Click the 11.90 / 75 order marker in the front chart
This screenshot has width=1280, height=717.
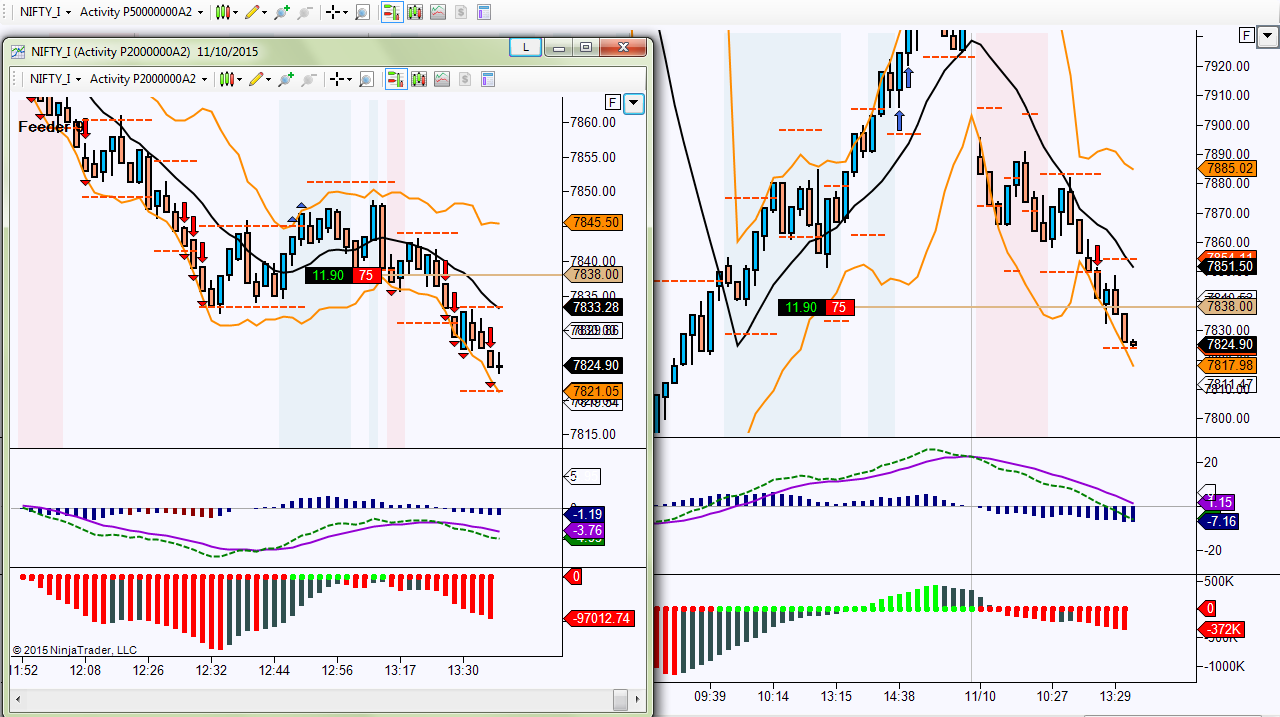(341, 275)
